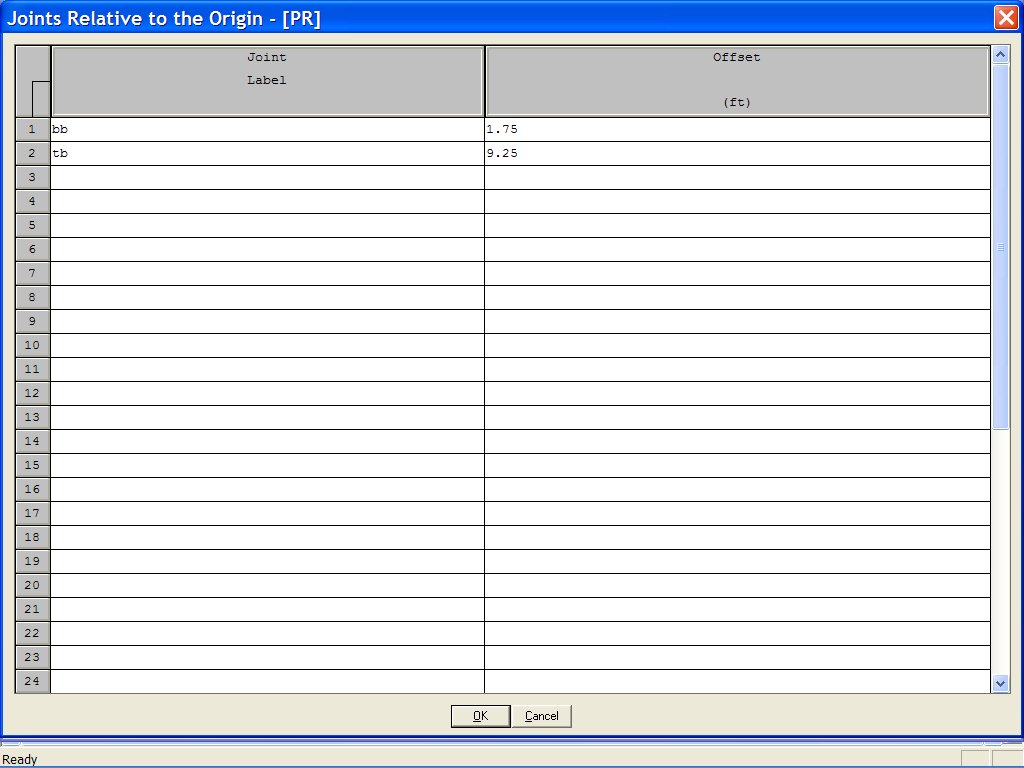Select the 'tb' joint label cell
This screenshot has width=1024, height=768.
coord(267,153)
